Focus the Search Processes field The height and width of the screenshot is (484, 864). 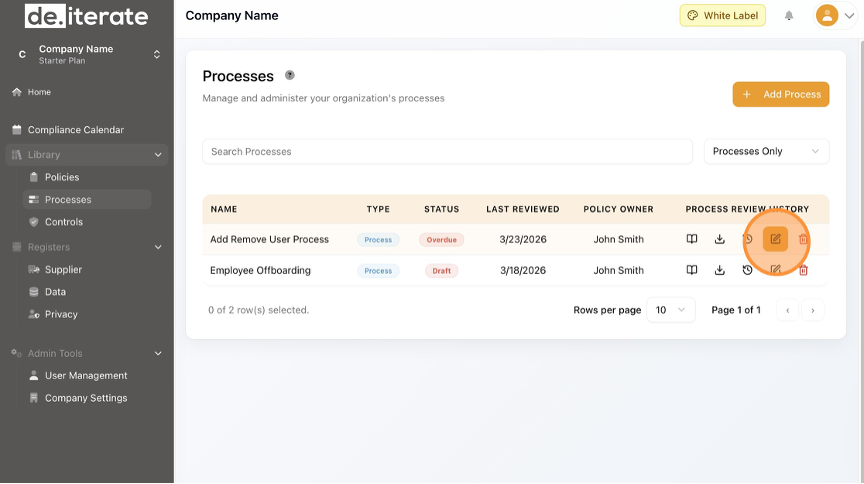pyautogui.click(x=447, y=152)
